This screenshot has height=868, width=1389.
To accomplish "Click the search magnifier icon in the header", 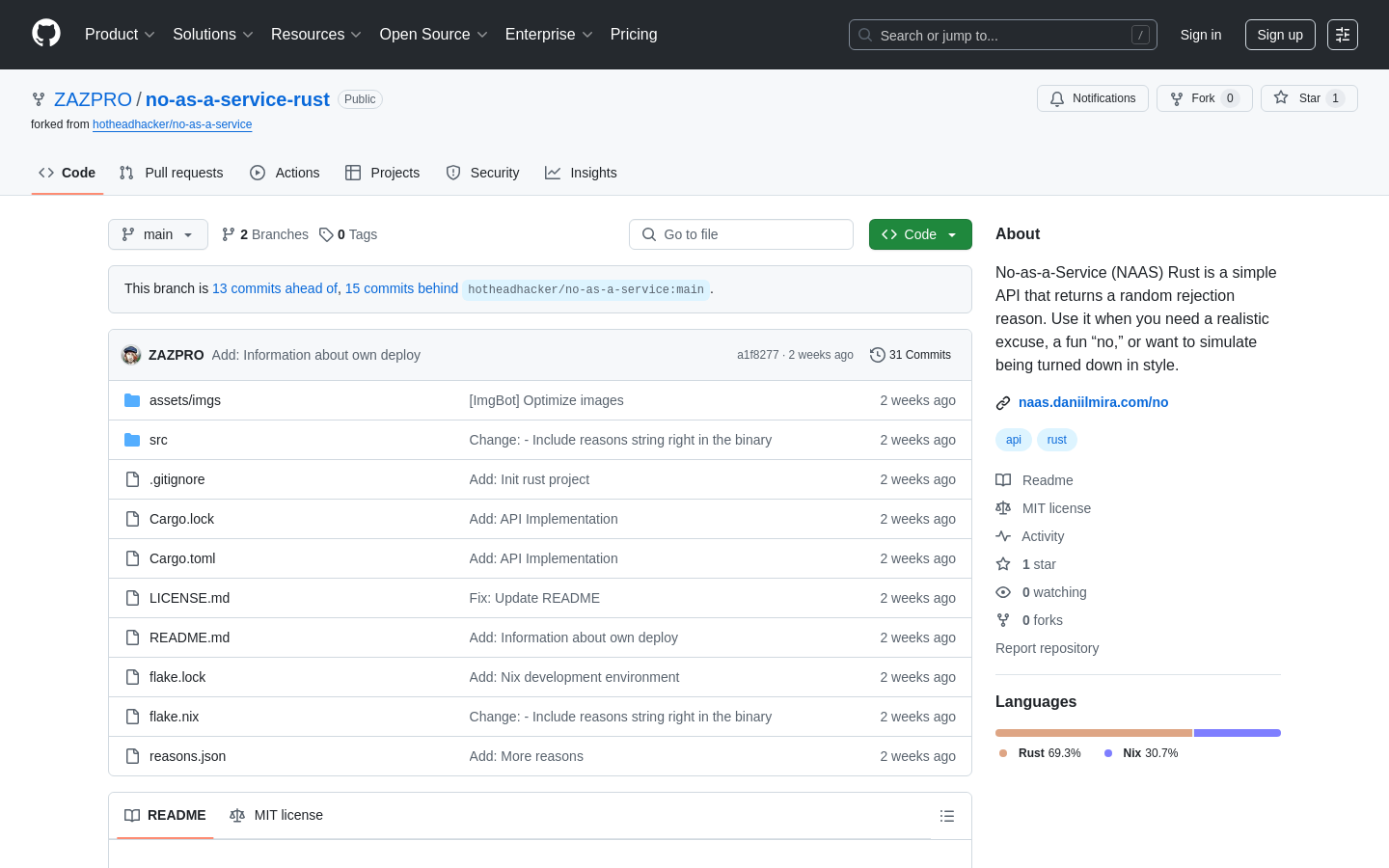I will click(x=865, y=35).
